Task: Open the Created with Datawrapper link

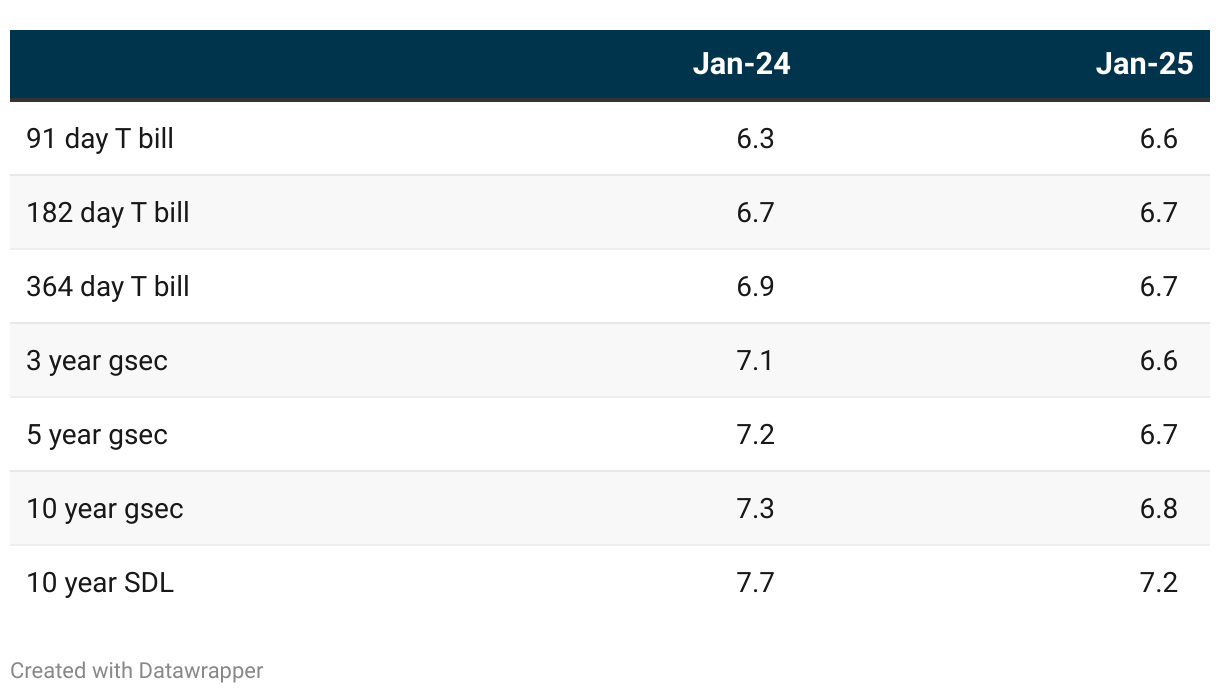Action: 137,670
